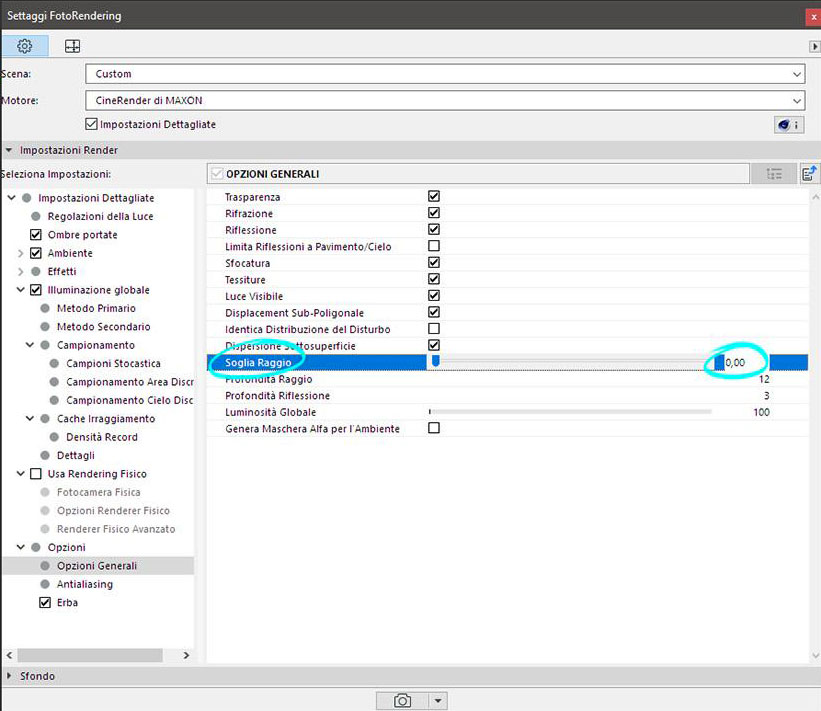Open the Motore dropdown for CineRender
Viewport: 821px width, 711px height.
(x=445, y=100)
